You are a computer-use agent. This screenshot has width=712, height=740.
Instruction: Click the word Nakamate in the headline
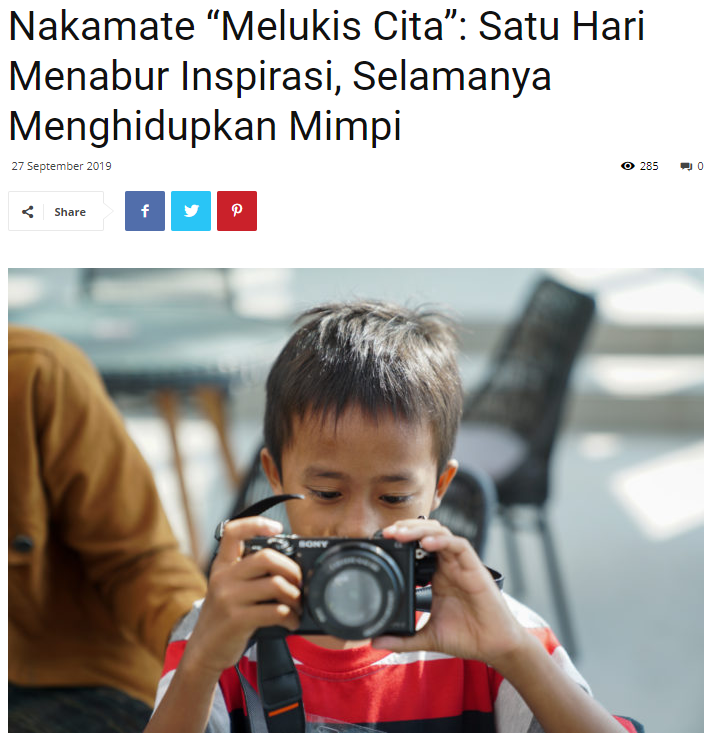pyautogui.click(x=102, y=26)
